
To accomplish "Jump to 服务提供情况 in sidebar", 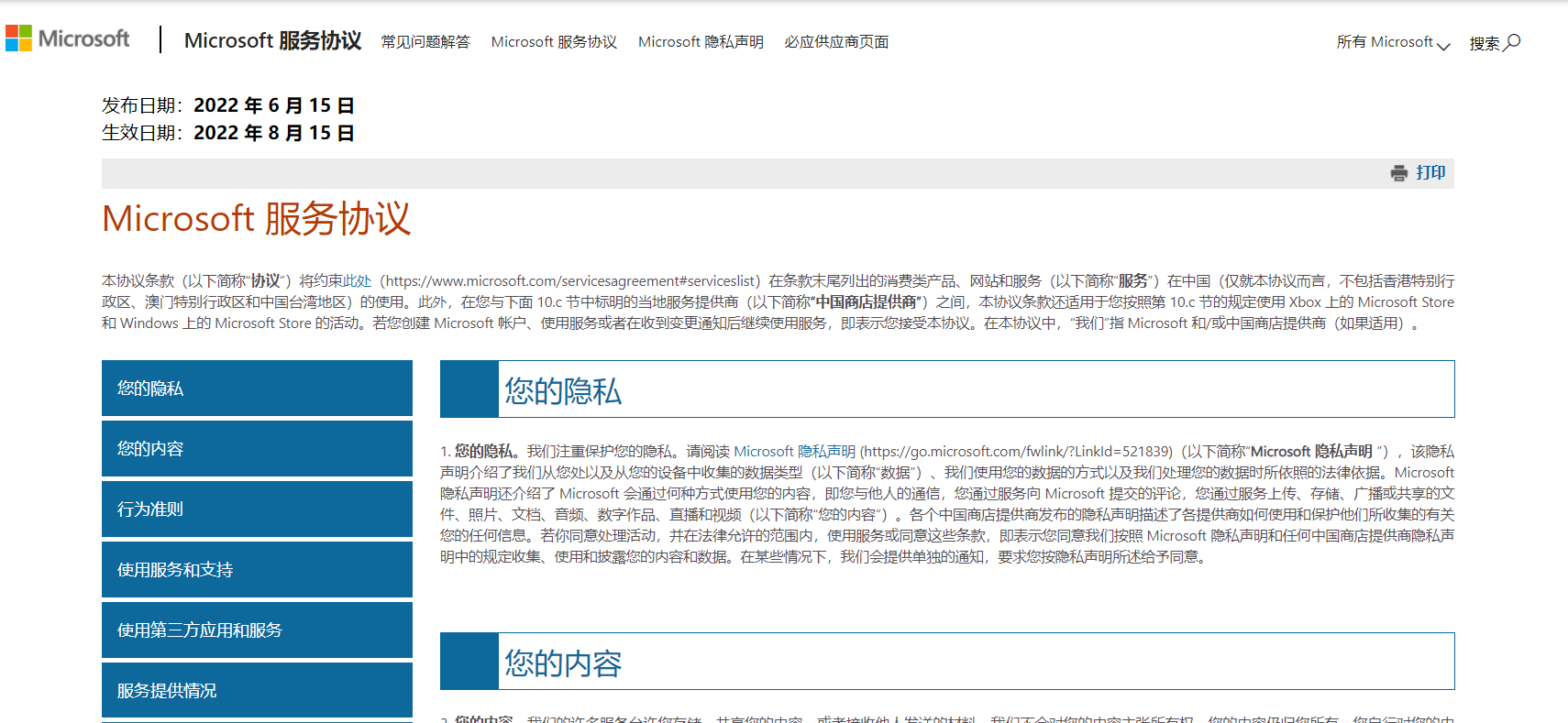I will (x=257, y=690).
